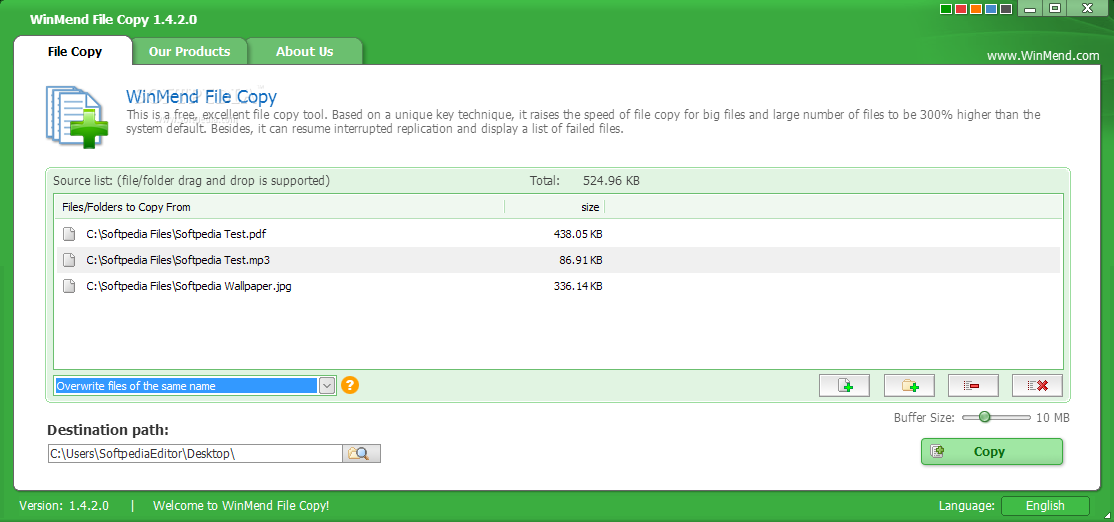Click the 86.91 KB size value
The height and width of the screenshot is (522, 1114).
click(580, 260)
